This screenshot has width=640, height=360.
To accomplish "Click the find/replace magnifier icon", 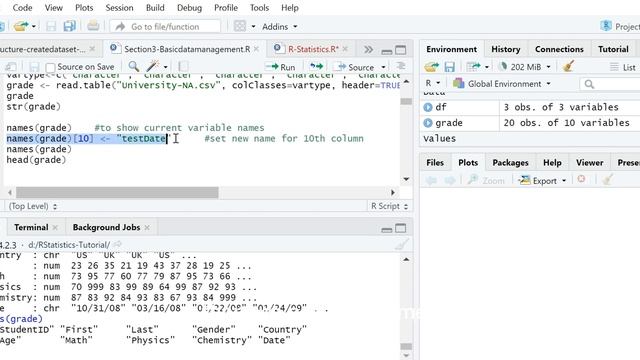I will point(133,67).
